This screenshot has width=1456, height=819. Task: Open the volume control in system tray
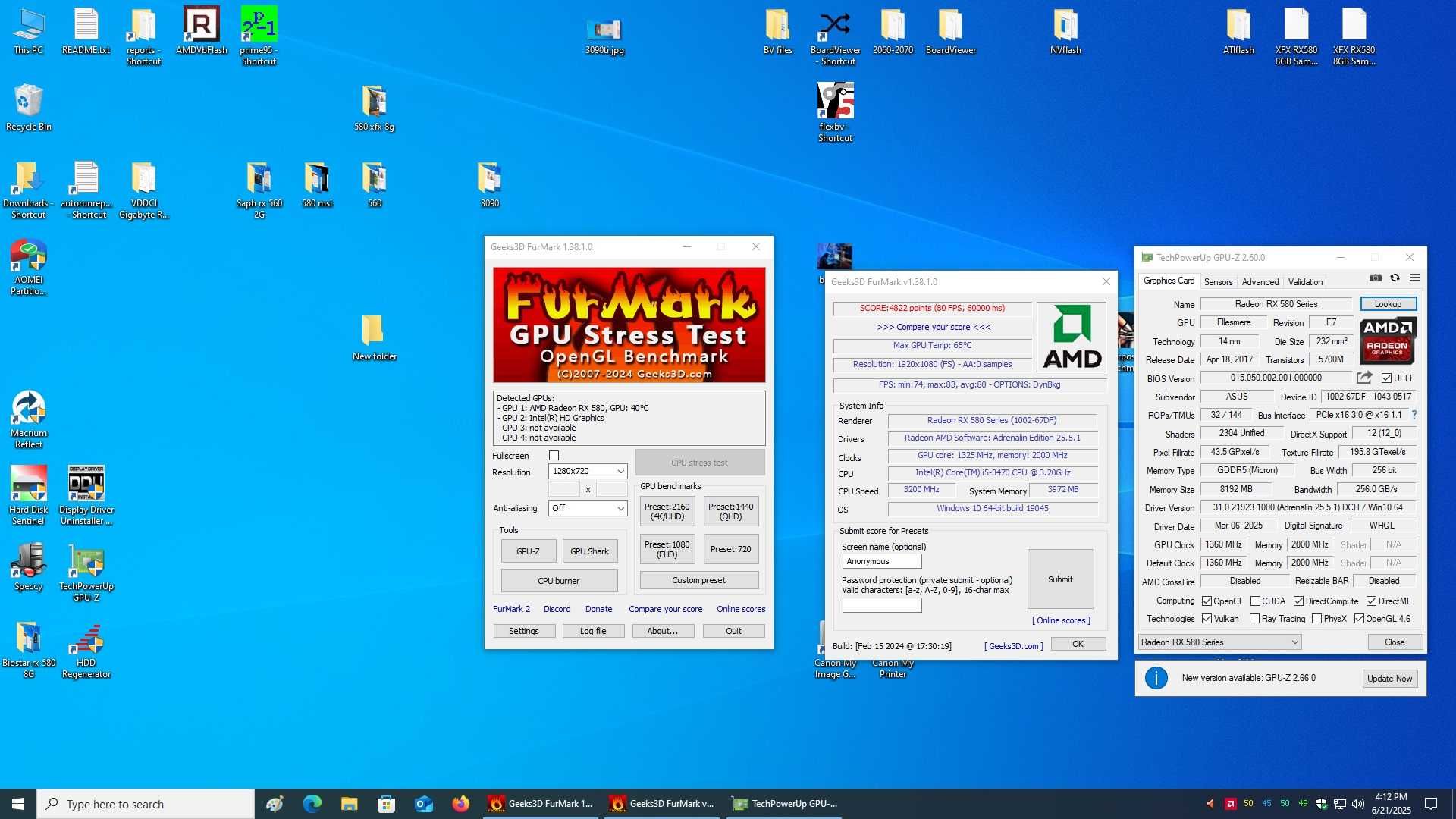coord(1358,804)
